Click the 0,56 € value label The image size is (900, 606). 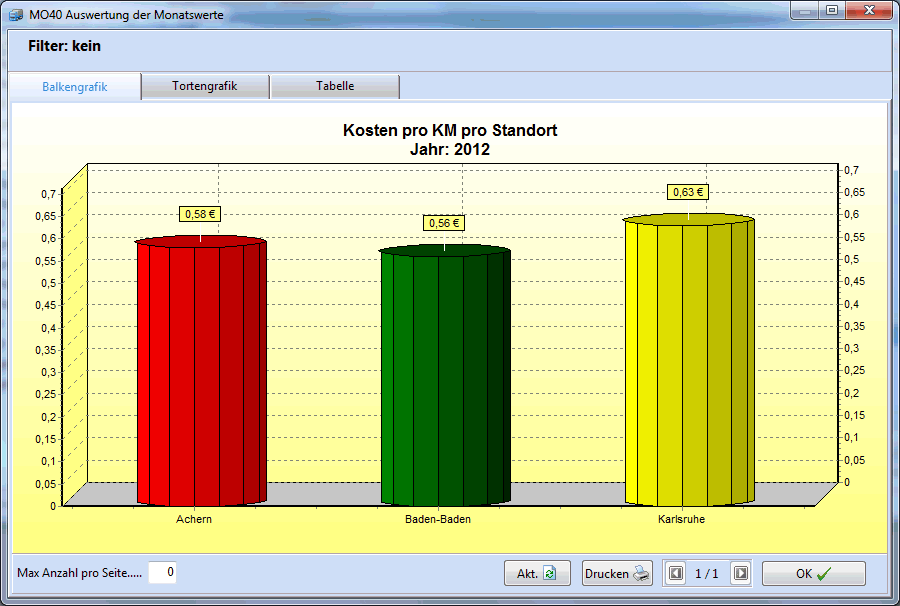coord(443,223)
